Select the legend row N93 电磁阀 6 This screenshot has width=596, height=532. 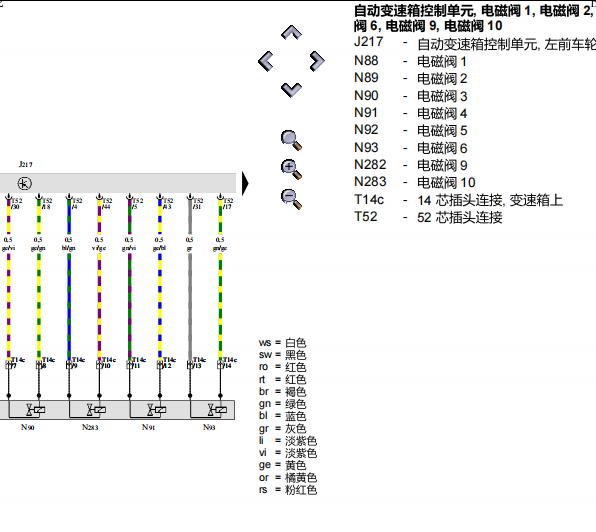pos(410,148)
